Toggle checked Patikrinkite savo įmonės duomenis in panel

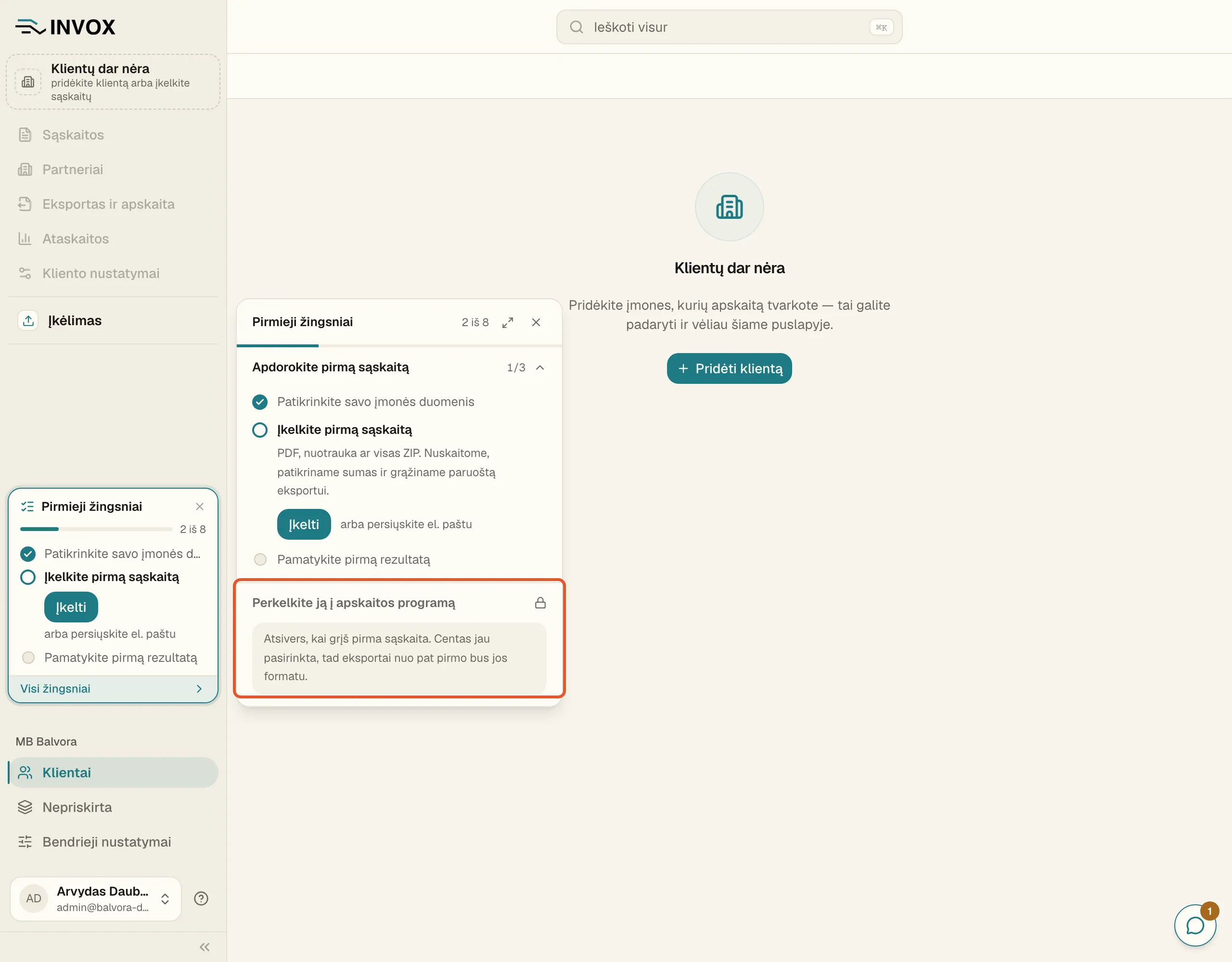[260, 402]
